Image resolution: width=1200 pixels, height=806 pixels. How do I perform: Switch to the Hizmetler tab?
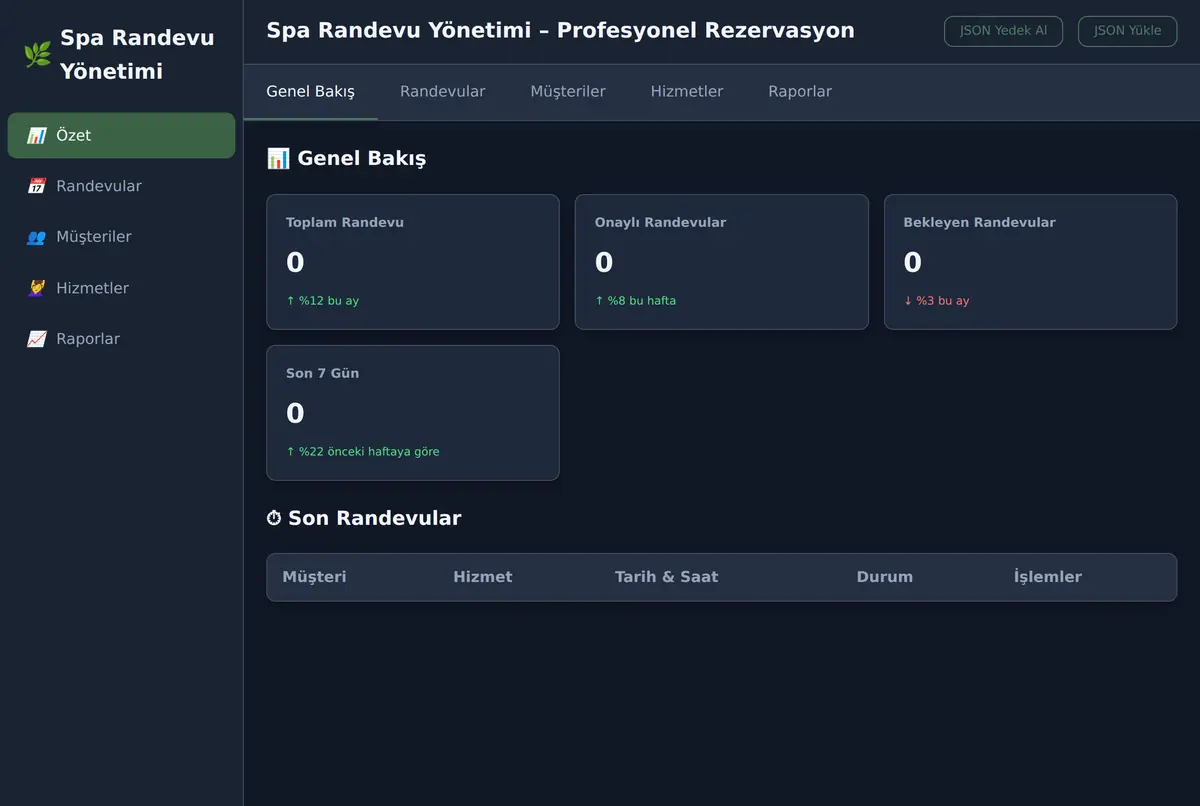click(x=687, y=92)
